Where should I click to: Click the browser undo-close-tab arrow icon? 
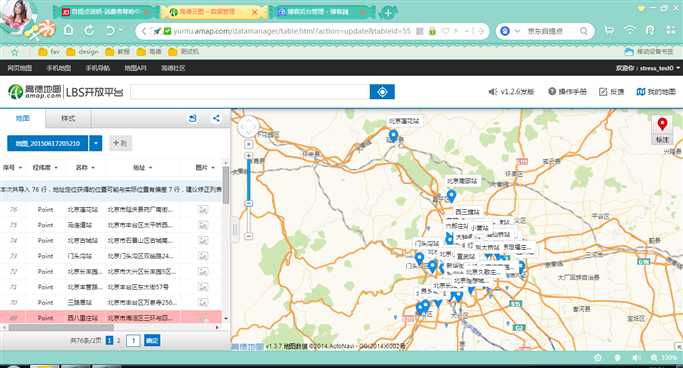click(110, 30)
